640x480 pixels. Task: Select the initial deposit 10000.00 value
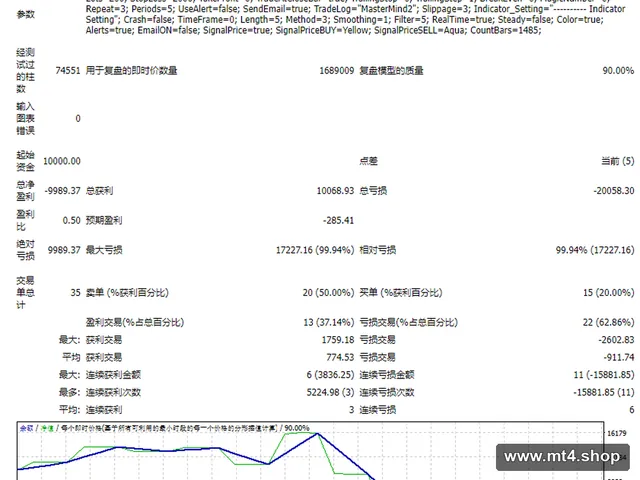[x=62, y=161]
